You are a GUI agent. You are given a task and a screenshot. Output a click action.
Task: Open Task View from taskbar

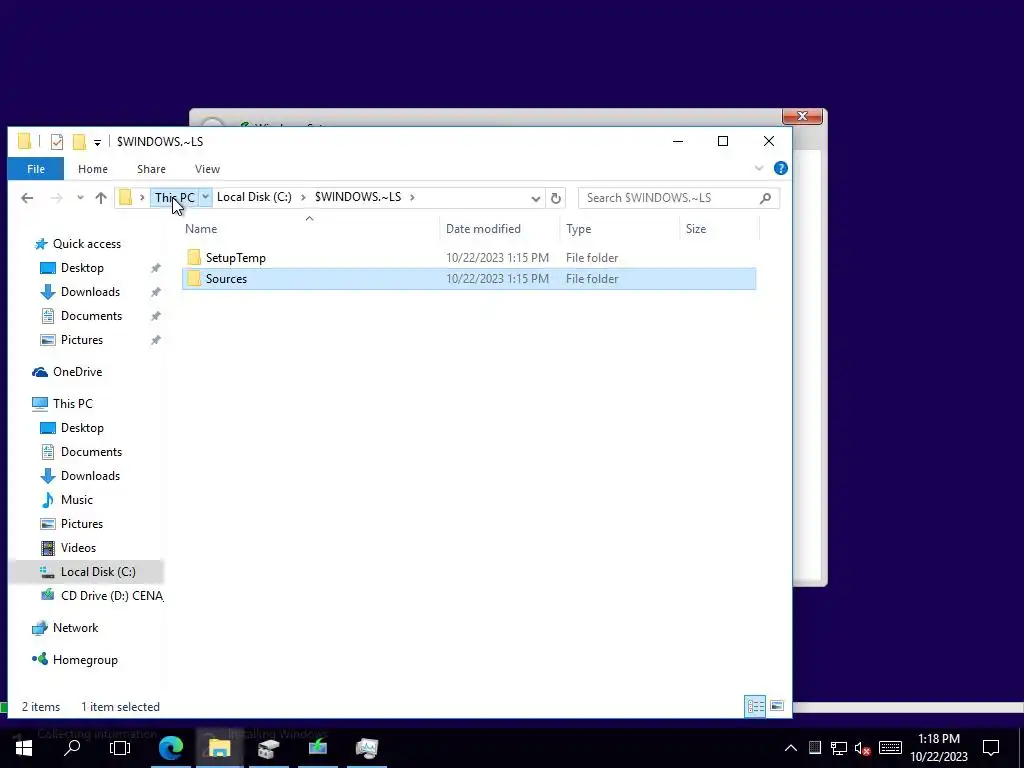(120, 748)
